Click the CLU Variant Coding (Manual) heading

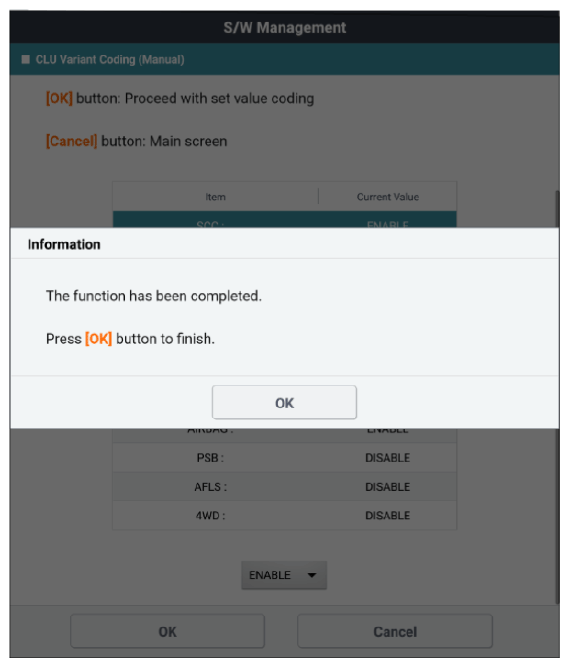click(x=110, y=59)
